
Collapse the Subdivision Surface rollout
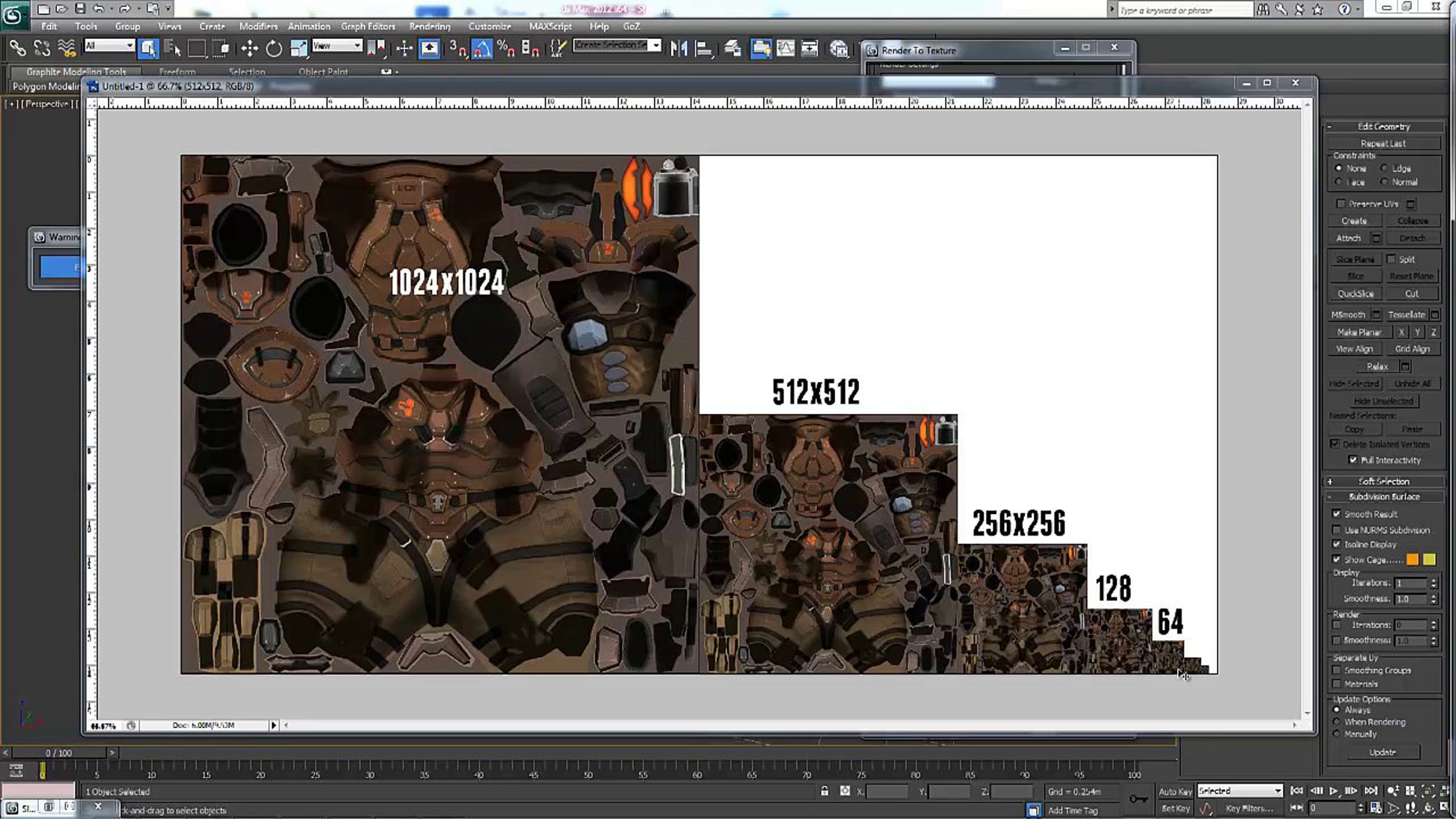click(1383, 496)
